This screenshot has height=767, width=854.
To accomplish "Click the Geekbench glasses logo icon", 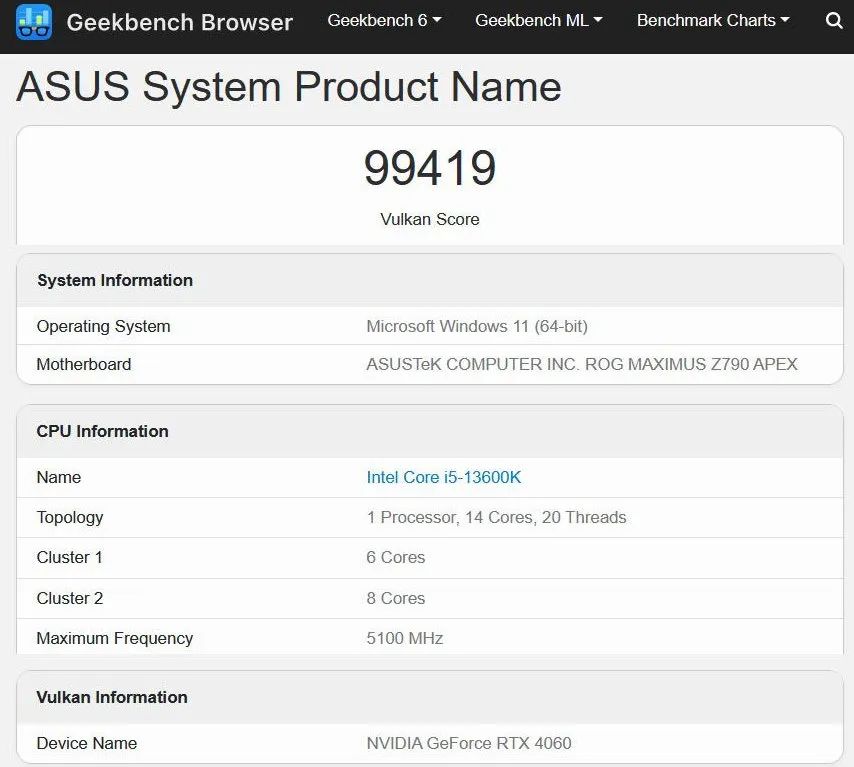I will click(x=33, y=21).
